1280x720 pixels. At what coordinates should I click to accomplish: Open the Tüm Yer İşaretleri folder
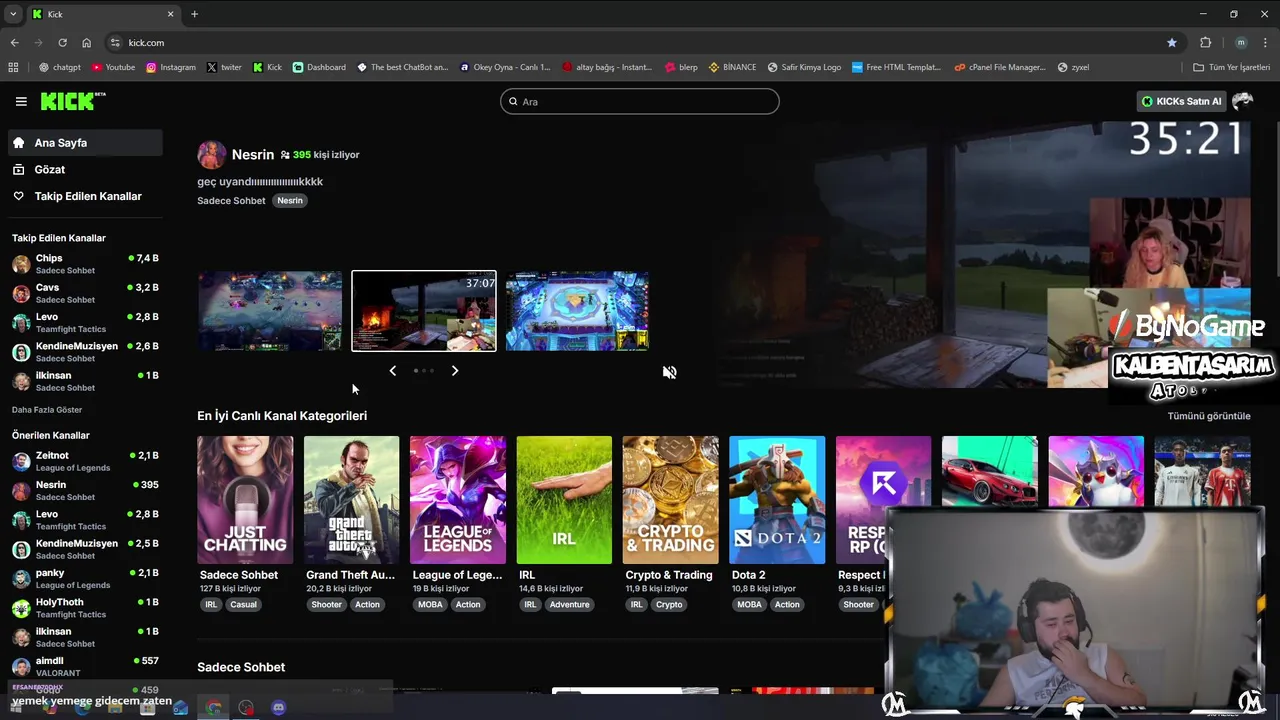point(1232,67)
